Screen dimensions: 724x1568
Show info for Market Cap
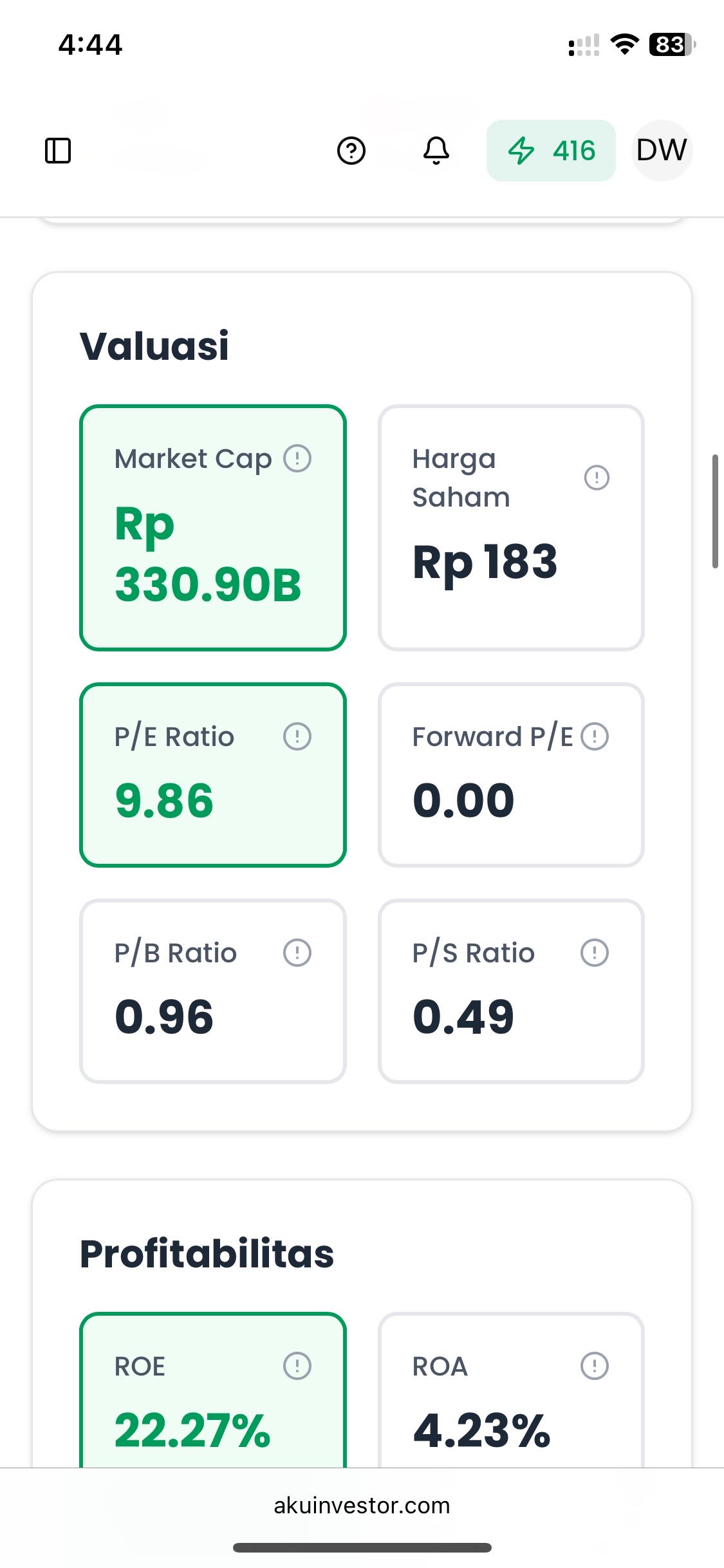[x=297, y=459]
